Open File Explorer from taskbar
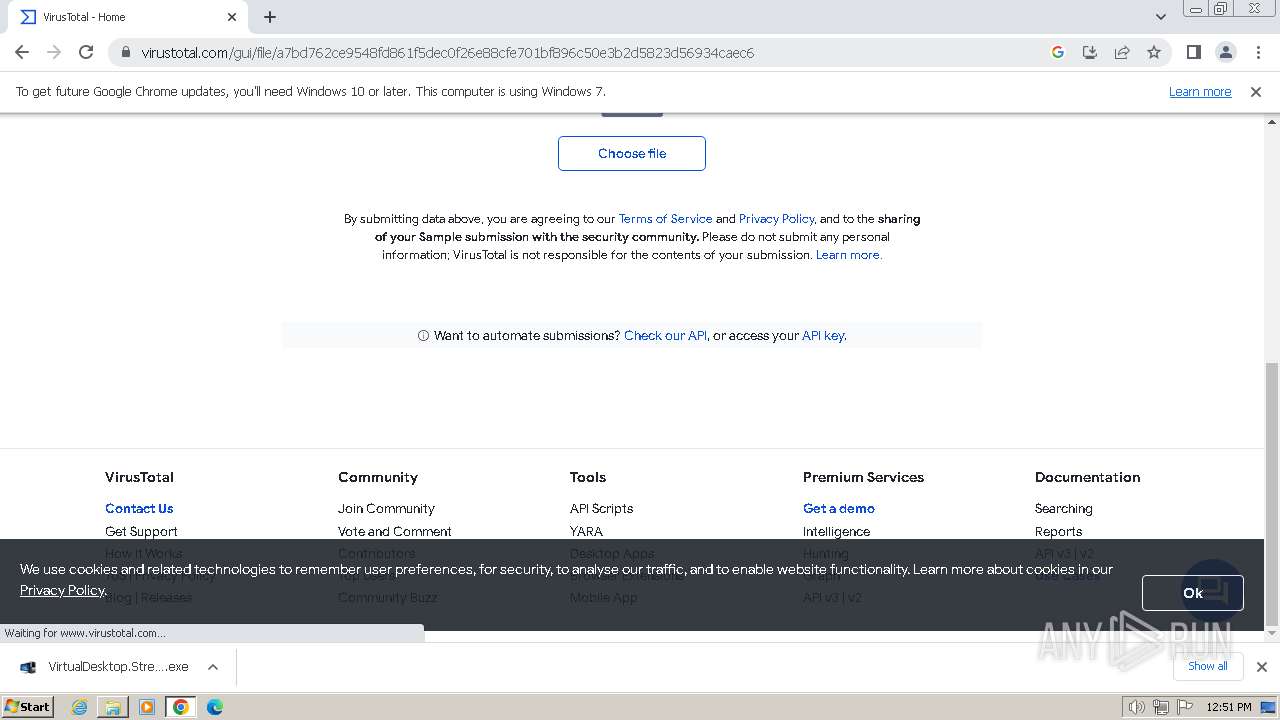The width and height of the screenshot is (1280, 720). (x=113, y=707)
